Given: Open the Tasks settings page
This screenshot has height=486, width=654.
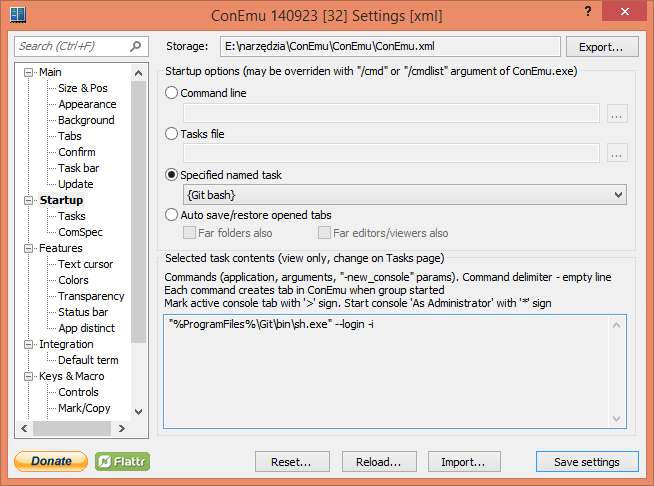Looking at the screenshot, I should click(x=72, y=216).
